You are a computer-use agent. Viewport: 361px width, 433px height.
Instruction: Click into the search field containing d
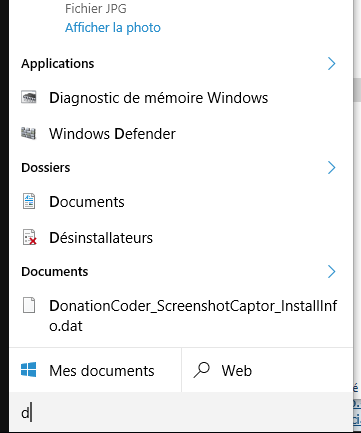pos(181,413)
